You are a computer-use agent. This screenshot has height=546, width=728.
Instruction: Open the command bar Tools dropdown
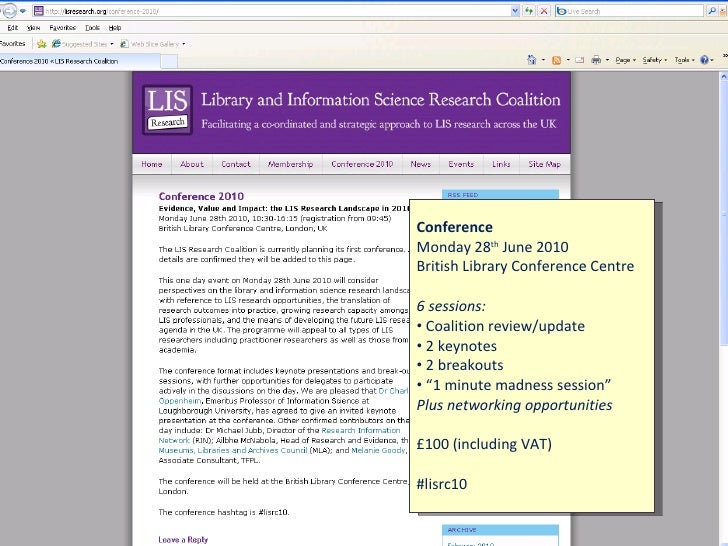[684, 60]
